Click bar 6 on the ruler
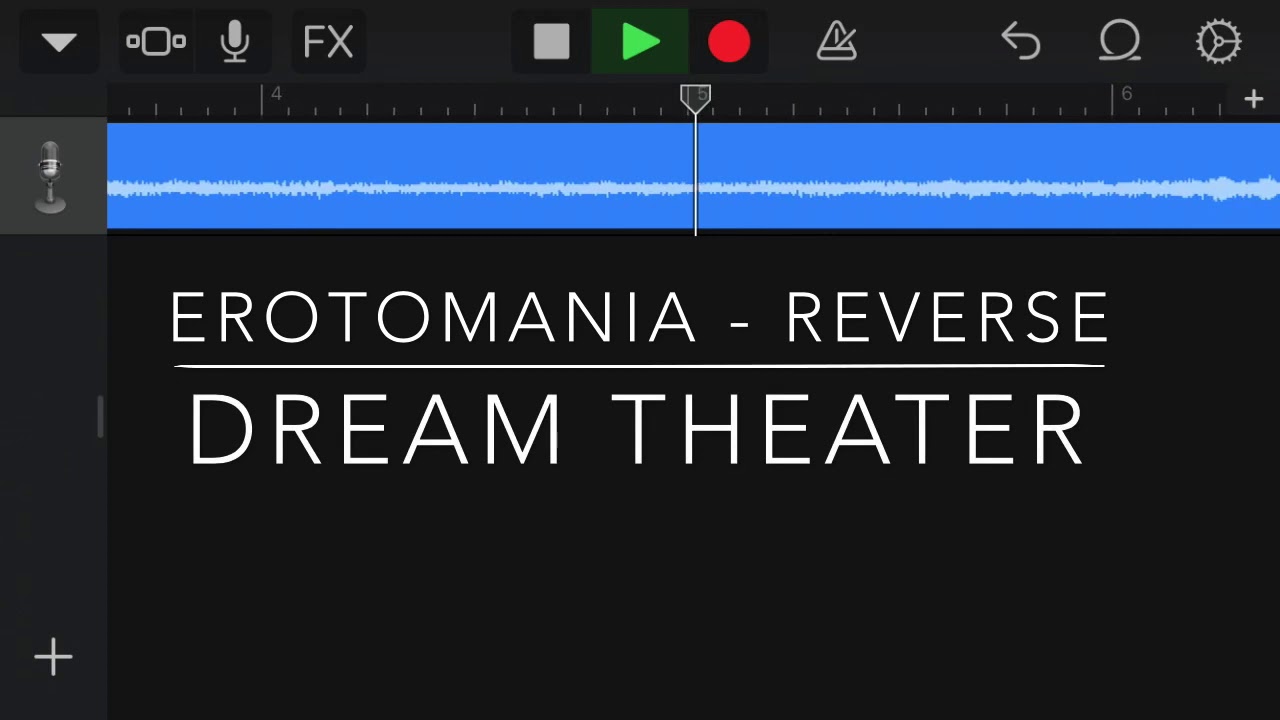The image size is (1280, 720). point(1126,95)
